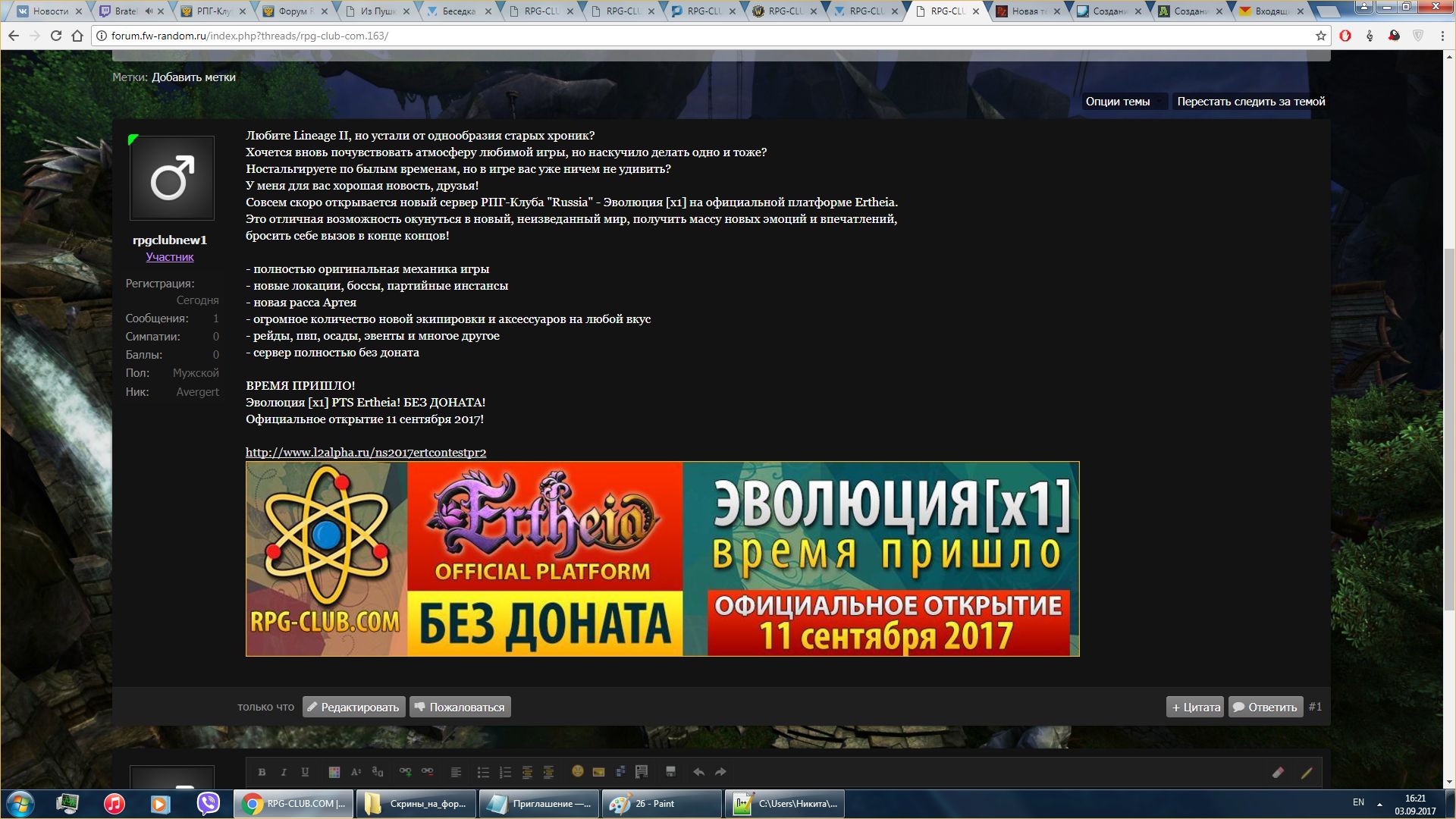Increase indent in editor toolbar
This screenshot has height=819, width=1456.
pos(548,772)
